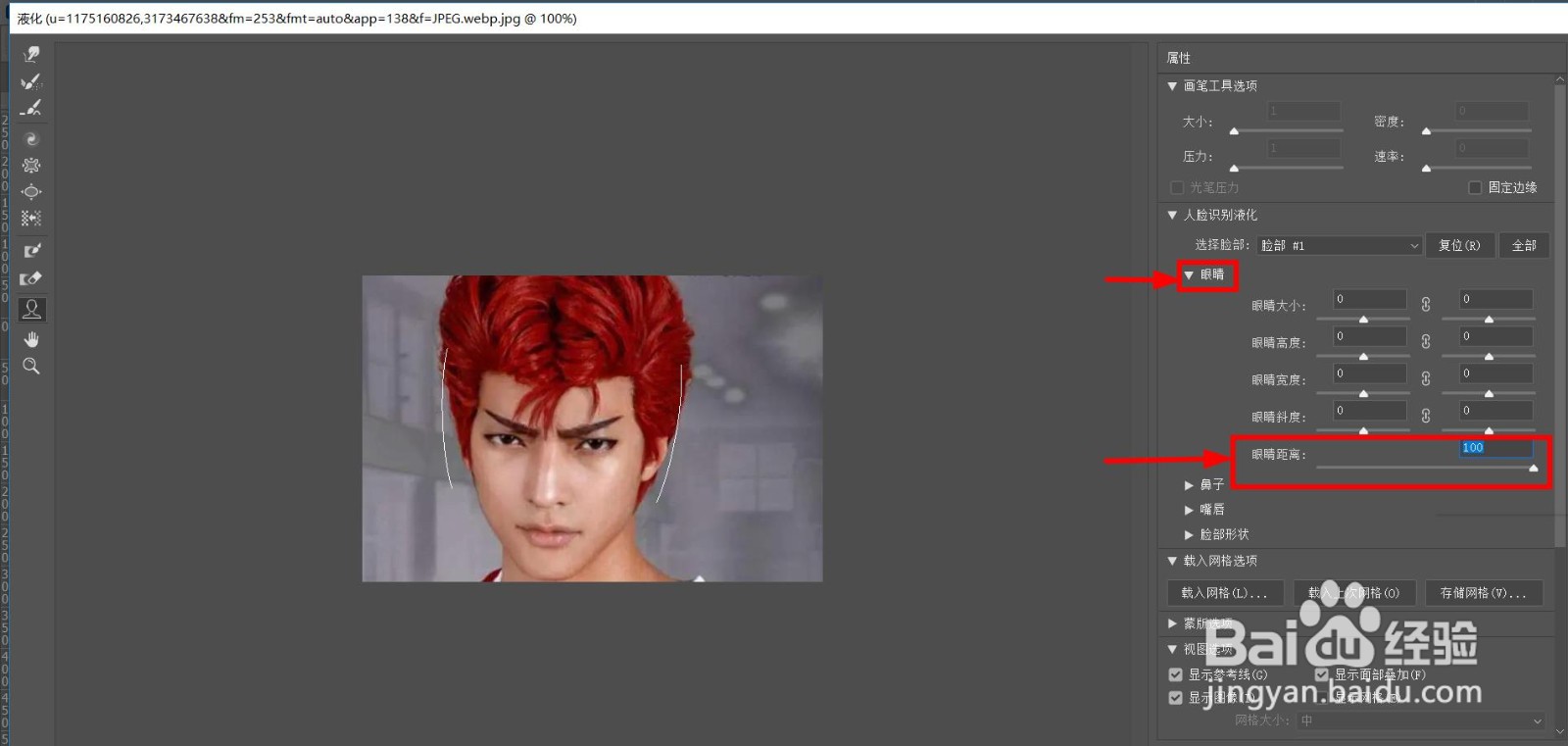Collapse the 画笔工具选项 section
This screenshot has width=1568, height=746.
tap(1172, 86)
